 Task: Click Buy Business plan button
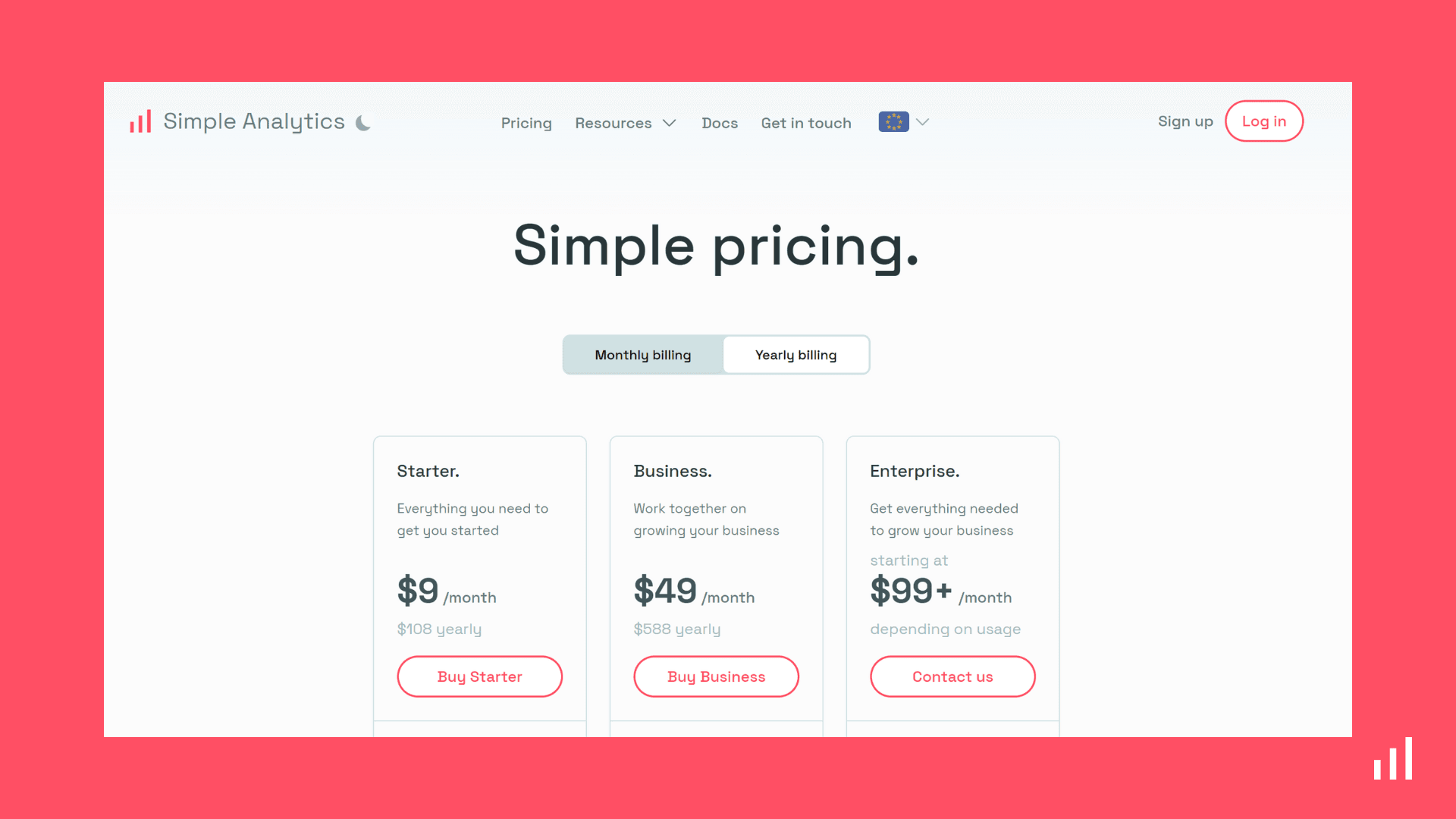click(716, 676)
